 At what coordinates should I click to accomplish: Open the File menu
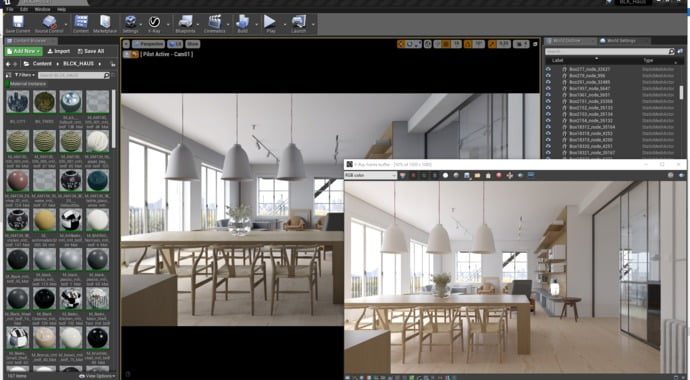tap(10, 9)
